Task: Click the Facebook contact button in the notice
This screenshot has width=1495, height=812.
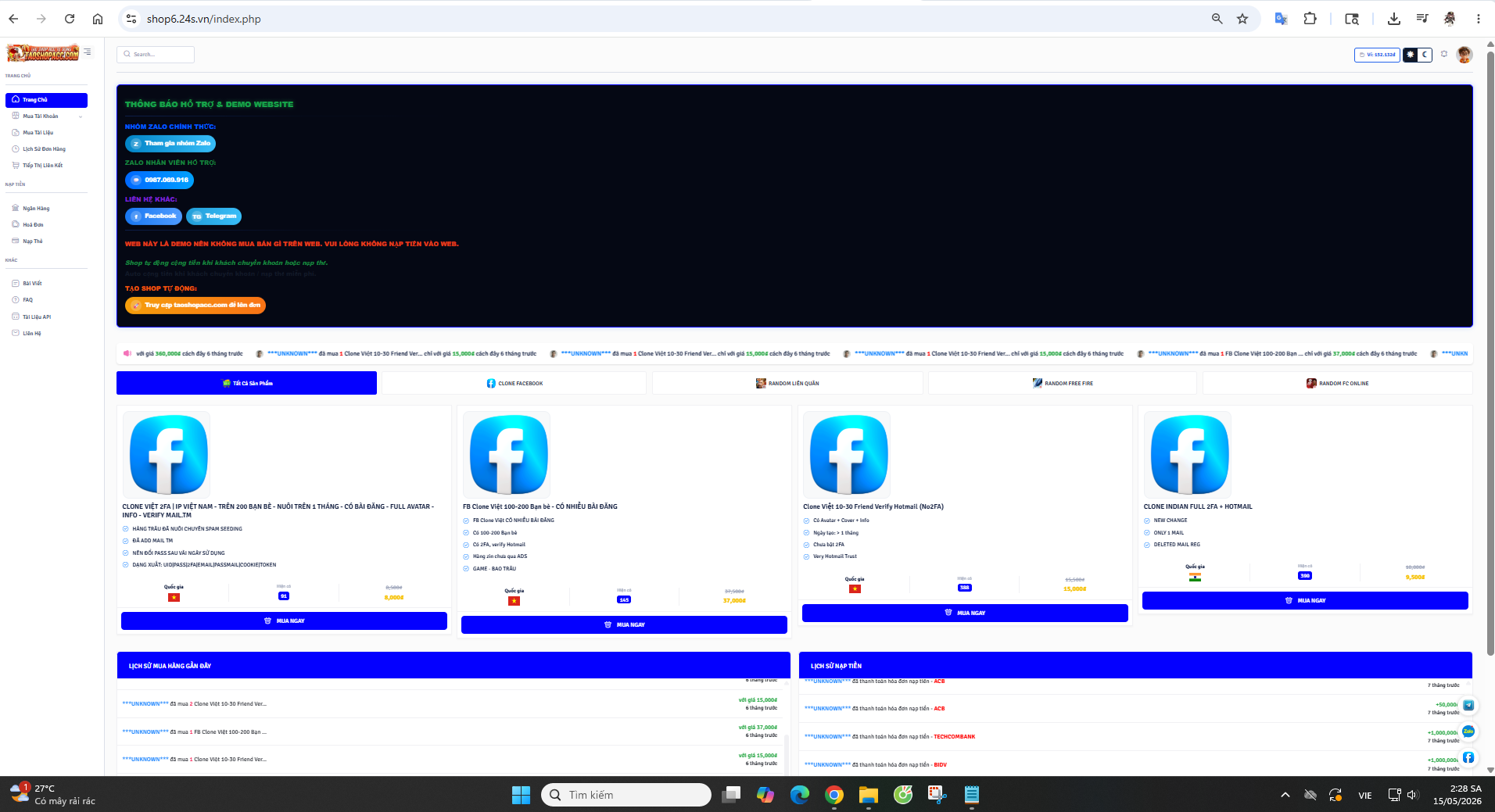Action: coord(153,216)
